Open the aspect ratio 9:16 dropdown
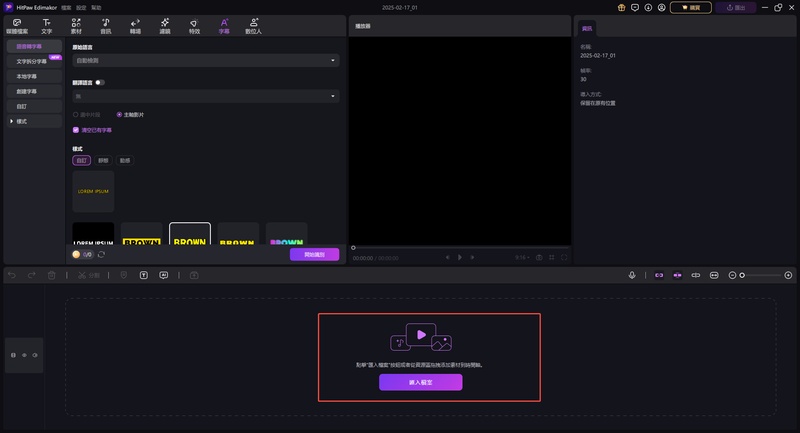 click(x=521, y=257)
